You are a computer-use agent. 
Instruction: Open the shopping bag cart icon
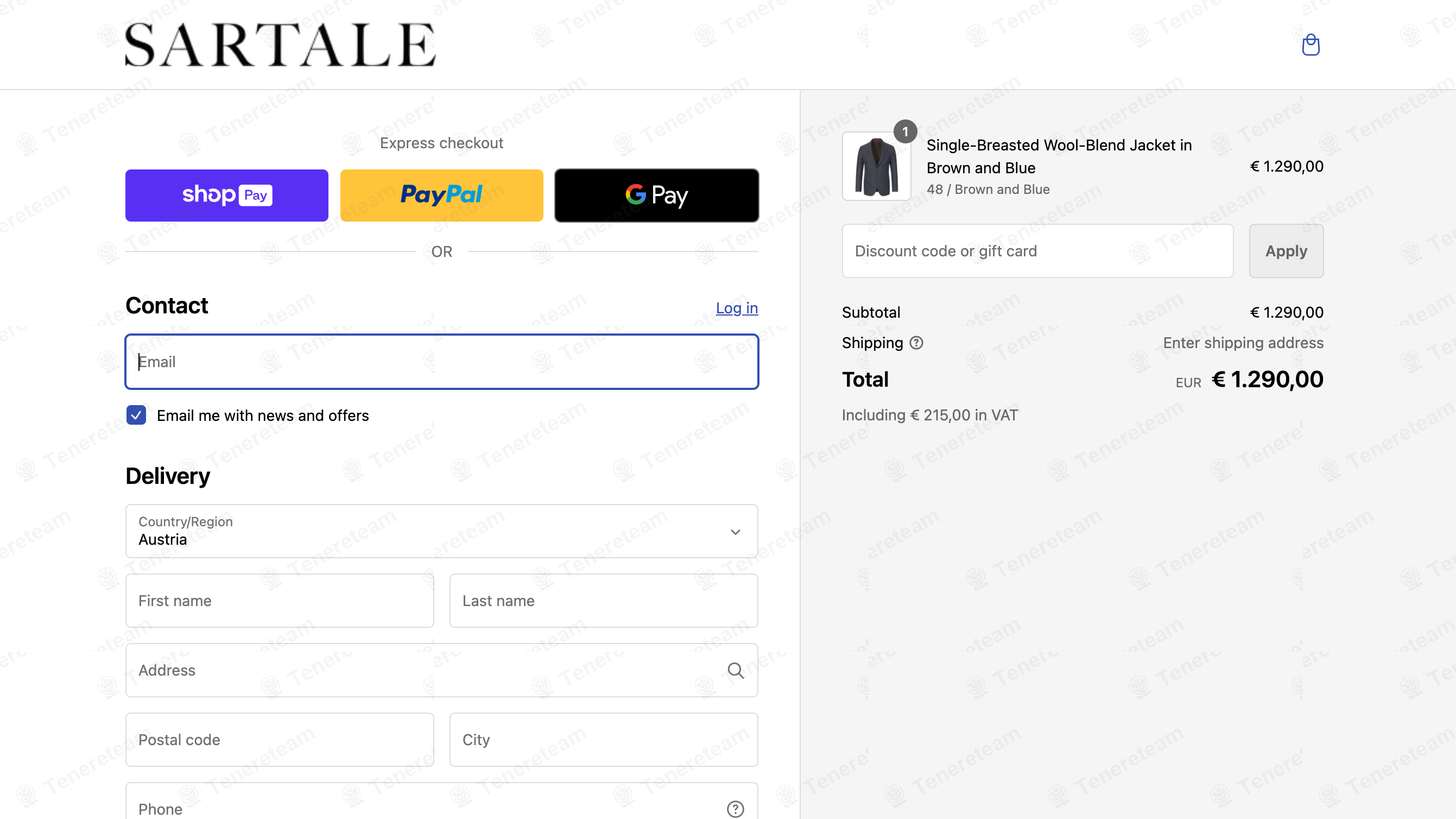point(1310,45)
